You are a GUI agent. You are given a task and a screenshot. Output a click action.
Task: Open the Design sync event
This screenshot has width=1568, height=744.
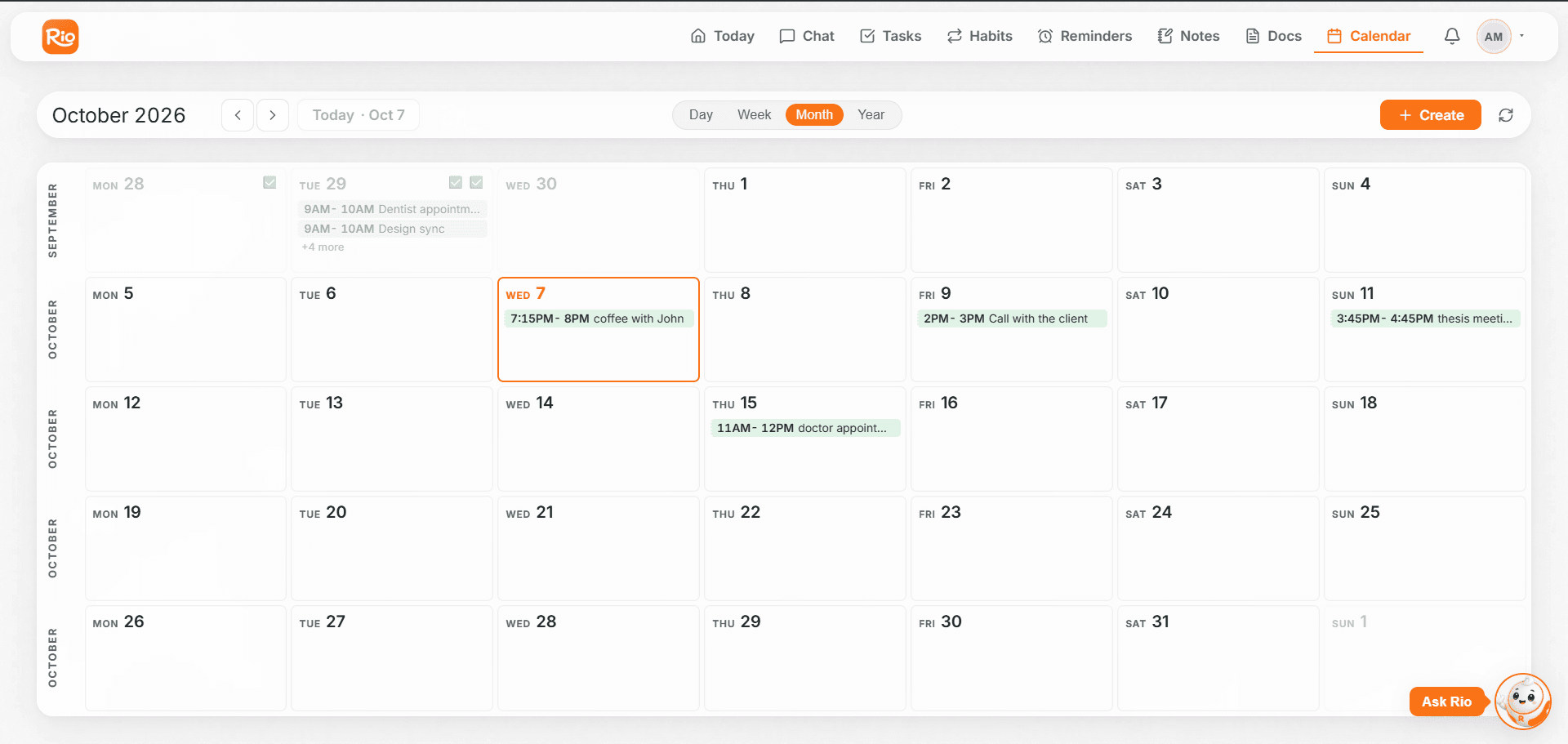392,229
